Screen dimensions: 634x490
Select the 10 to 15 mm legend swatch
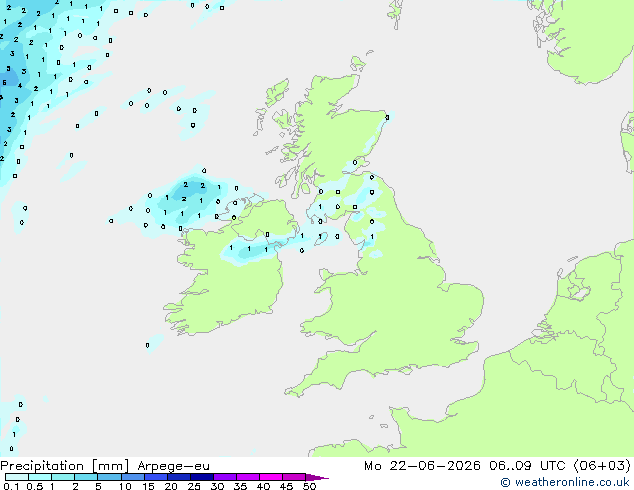[132, 477]
